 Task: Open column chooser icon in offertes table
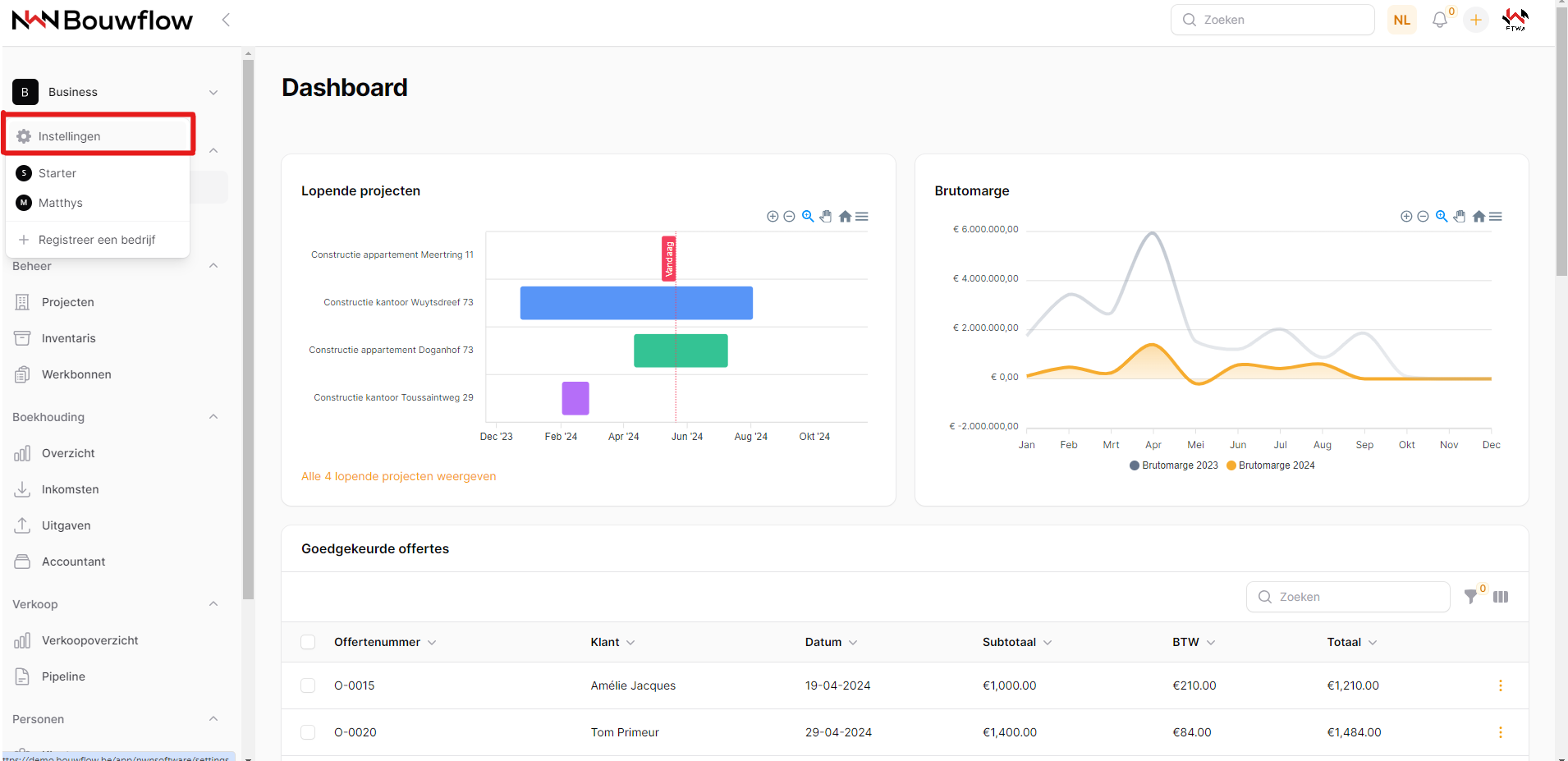pyautogui.click(x=1501, y=597)
